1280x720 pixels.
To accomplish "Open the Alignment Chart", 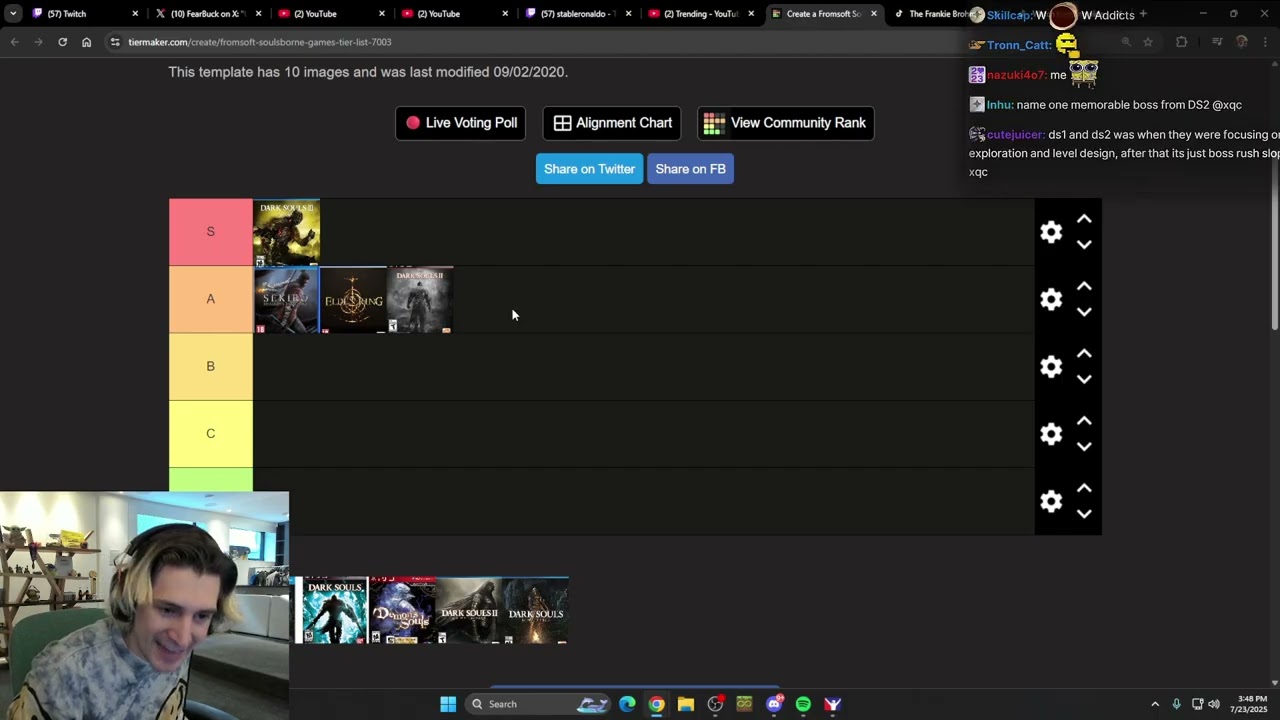I will [612, 123].
